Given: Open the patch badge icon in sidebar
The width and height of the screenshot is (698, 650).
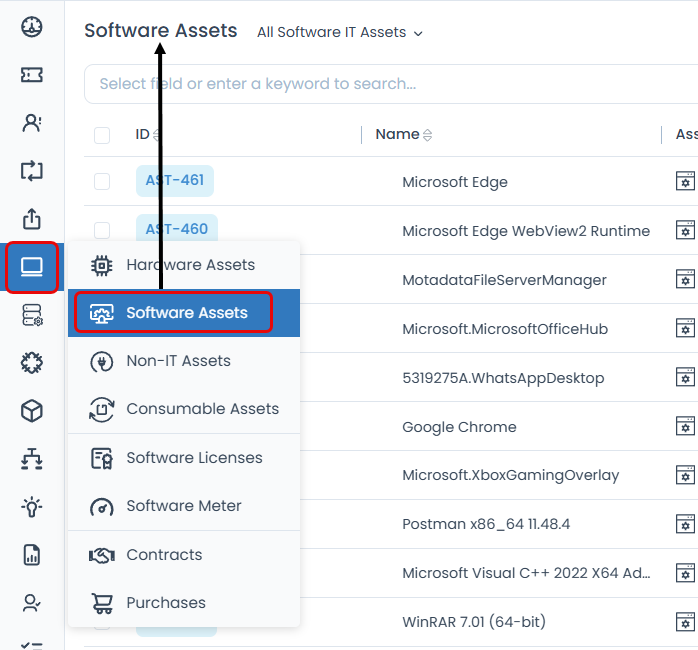Looking at the screenshot, I should (32, 363).
